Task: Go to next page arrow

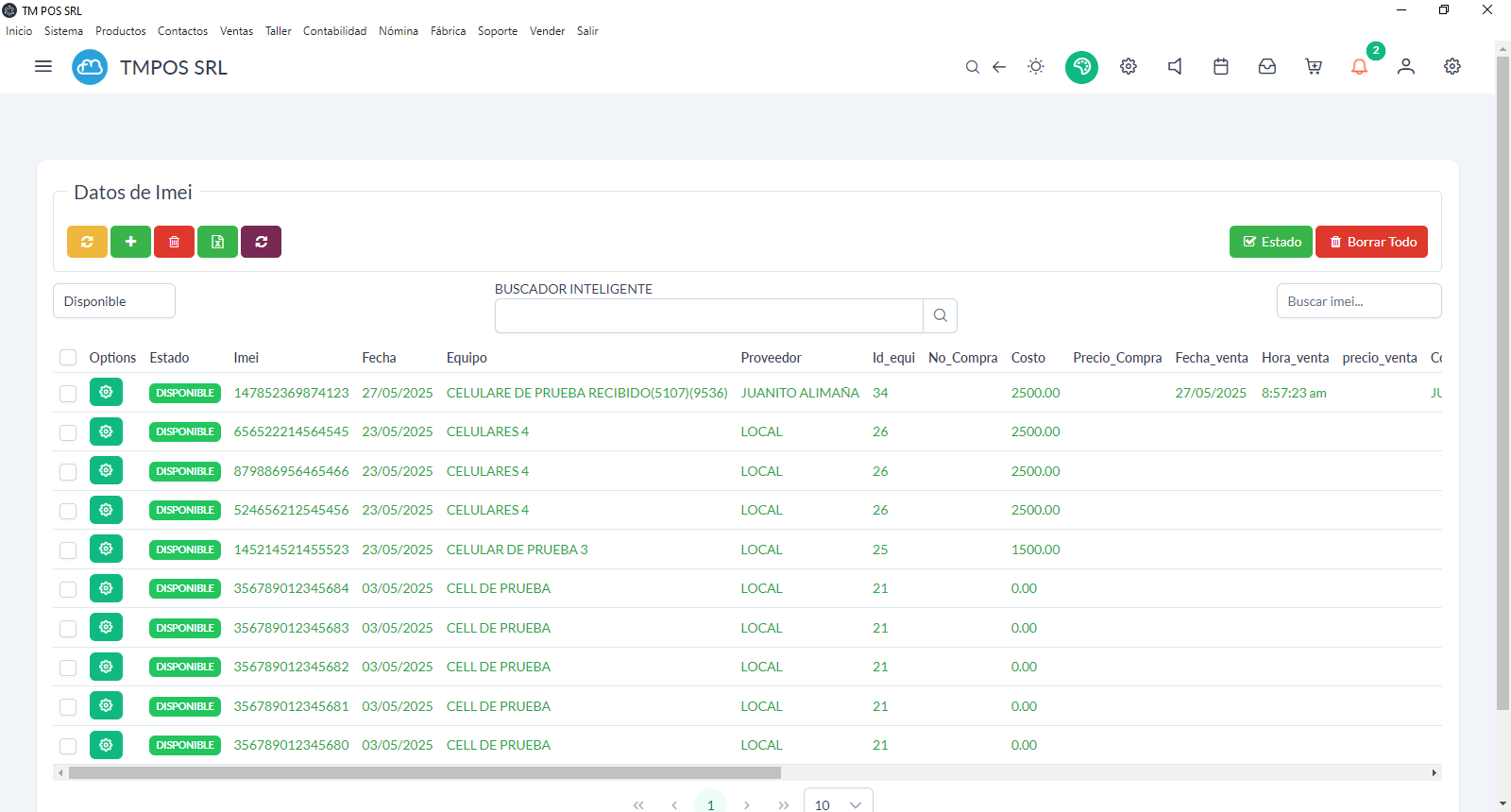Action: click(x=747, y=804)
